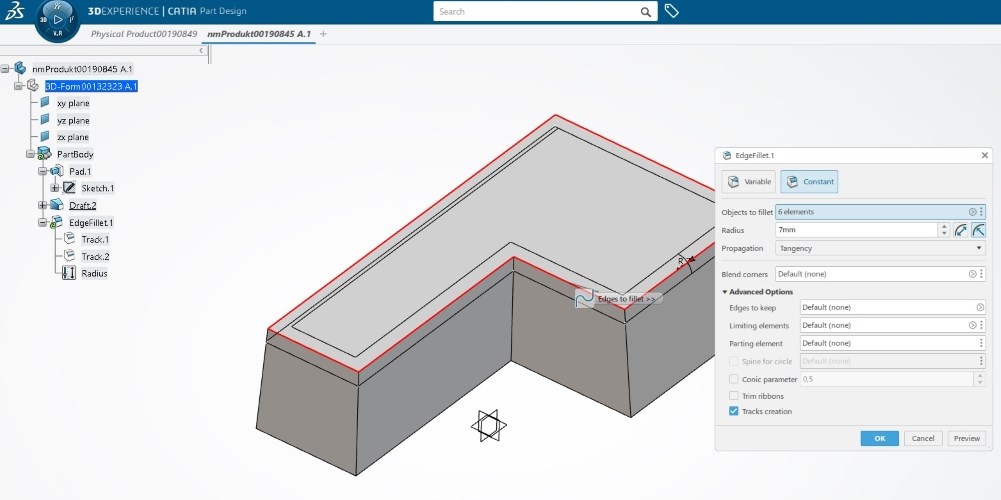Screen dimensions: 1001x500
Task: Click the Sketch.1 pencil icon
Action: point(69,188)
